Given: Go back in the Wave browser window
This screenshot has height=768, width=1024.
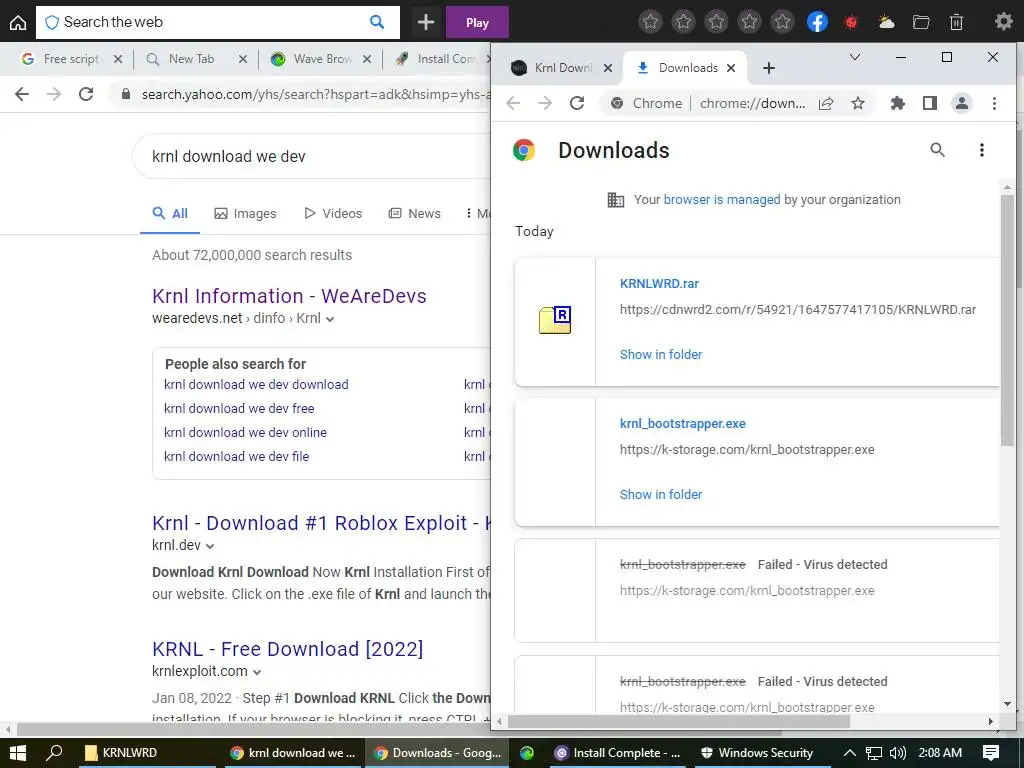Looking at the screenshot, I should point(22,94).
